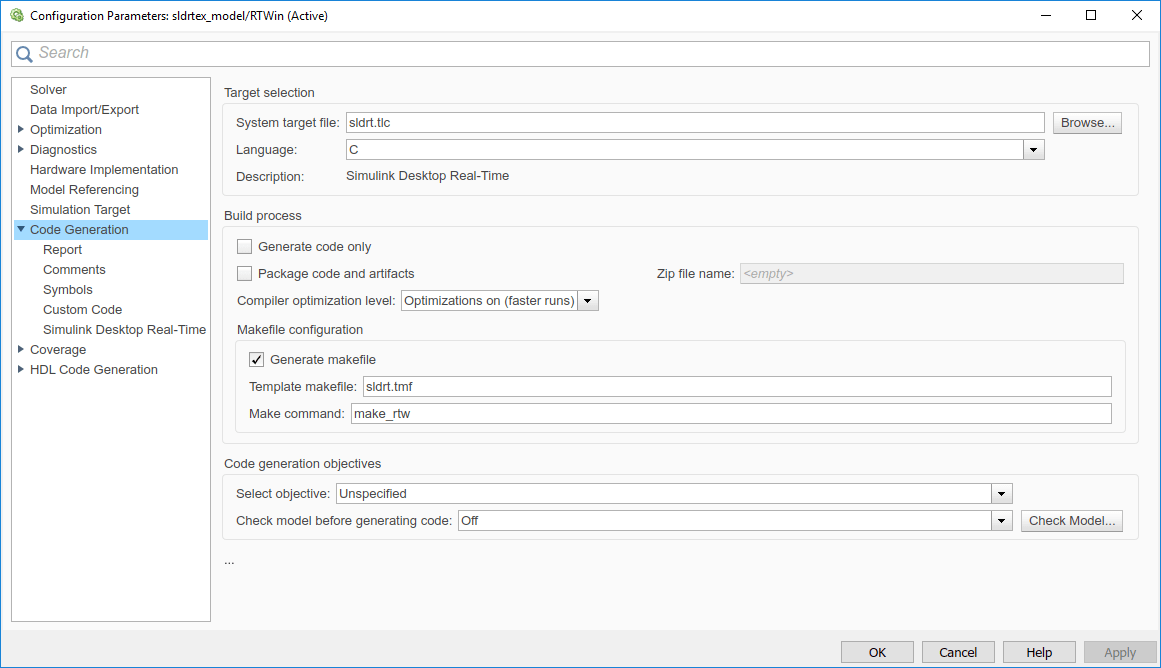1161x668 pixels.
Task: Expand the Diagnostics tree node
Action: tap(21, 150)
